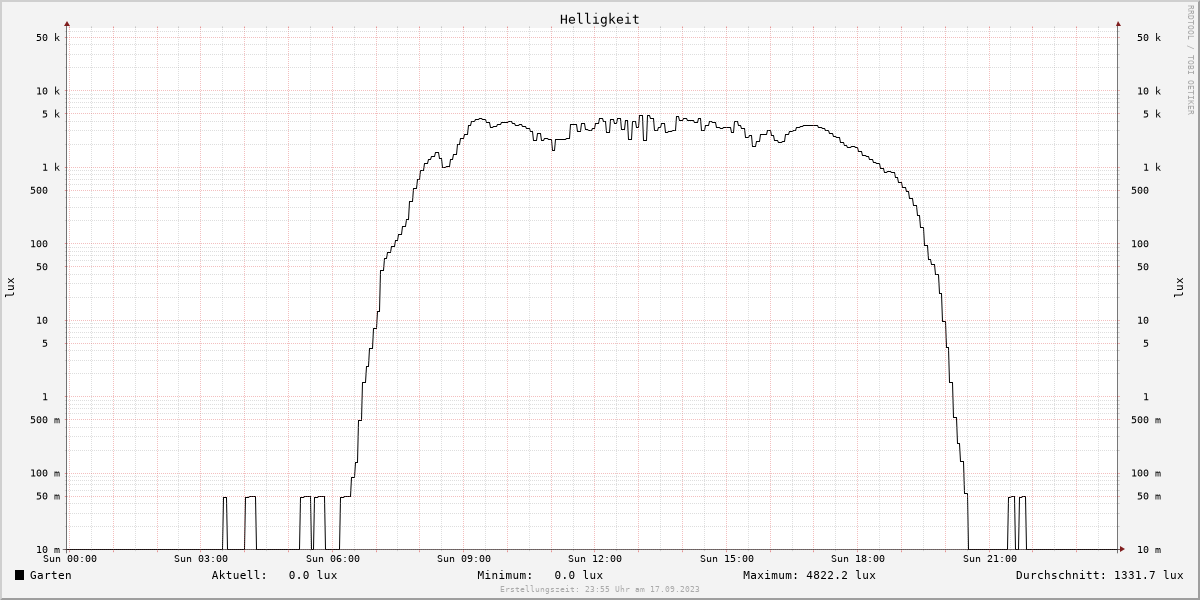
Task: Select the Sun 06:00 time axis label
Action: pos(333,559)
